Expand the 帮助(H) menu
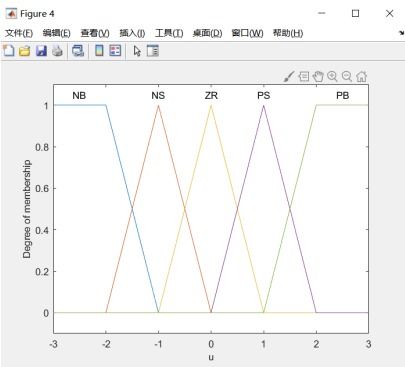This screenshot has height=367, width=405. pos(288,33)
